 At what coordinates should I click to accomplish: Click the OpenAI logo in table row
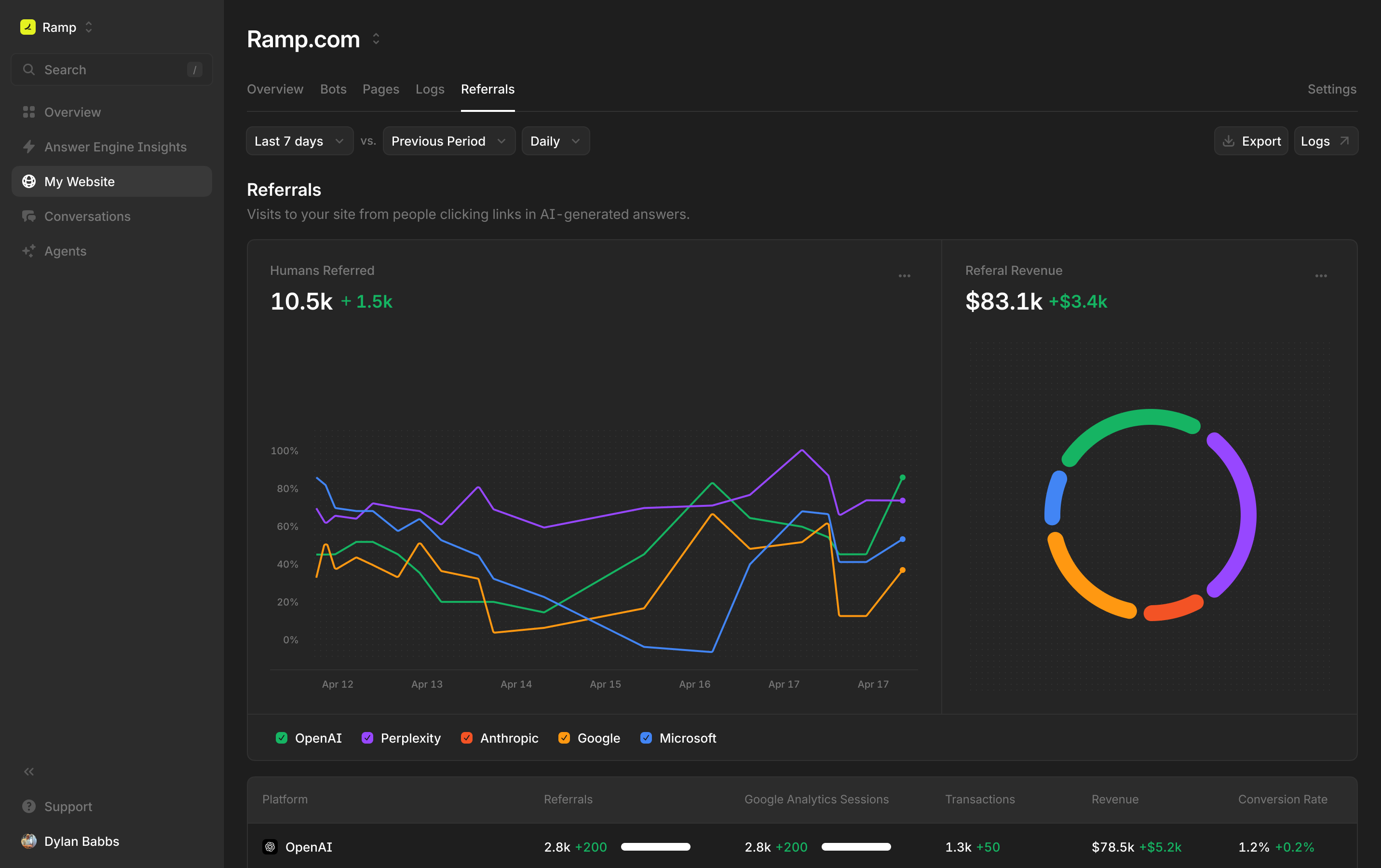click(x=270, y=847)
